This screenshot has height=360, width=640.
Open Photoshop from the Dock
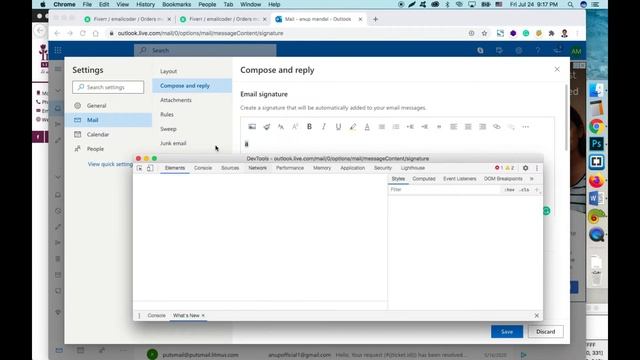pyautogui.click(x=596, y=144)
